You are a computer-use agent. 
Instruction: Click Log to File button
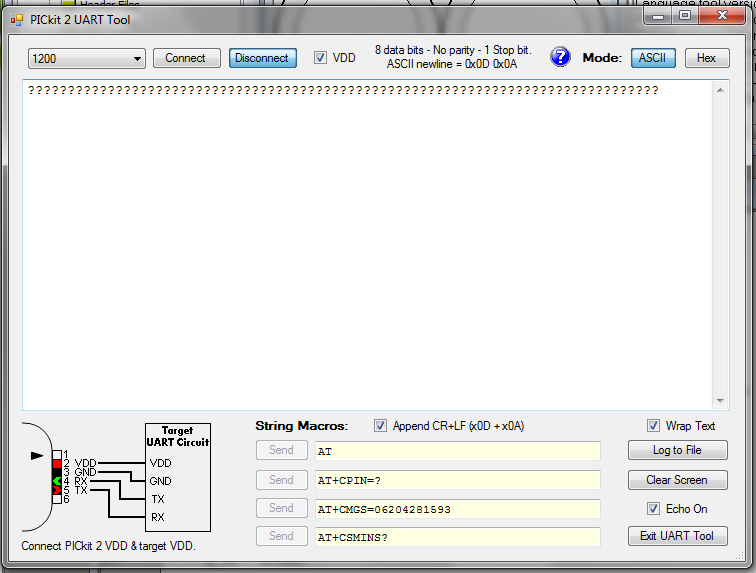677,450
